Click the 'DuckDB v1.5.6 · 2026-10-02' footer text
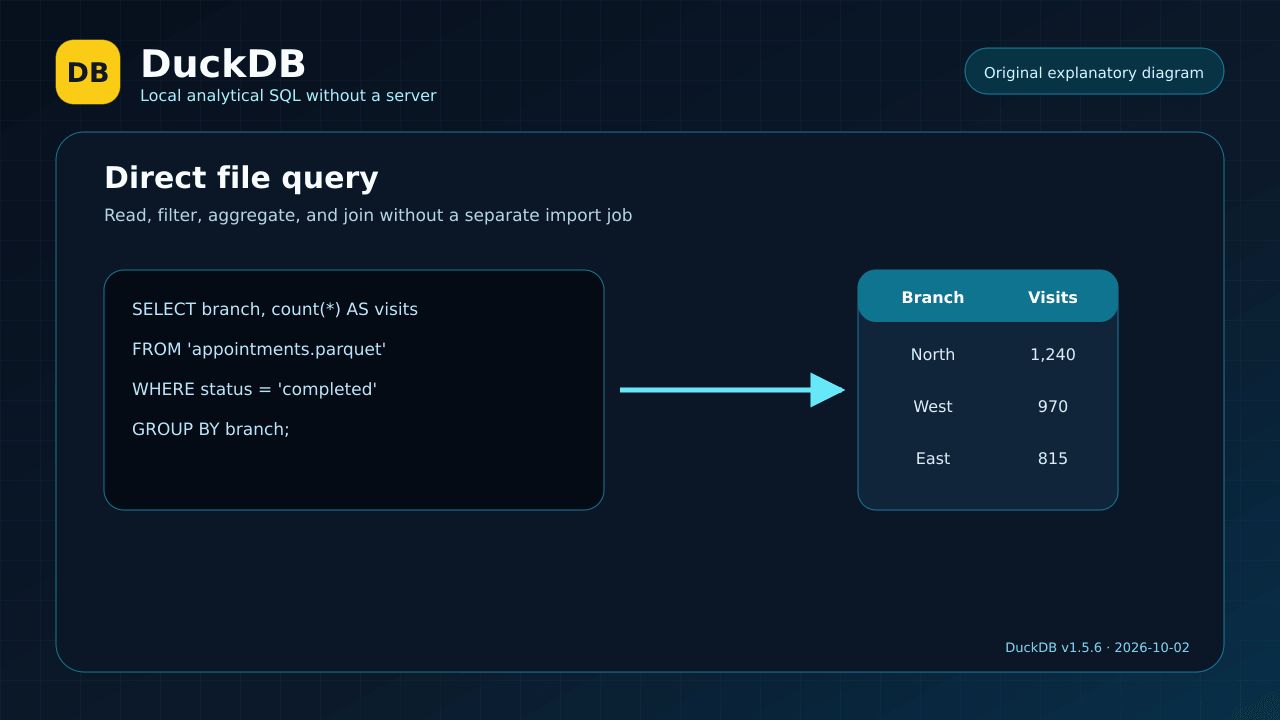This screenshot has width=1280, height=720. point(1097,648)
